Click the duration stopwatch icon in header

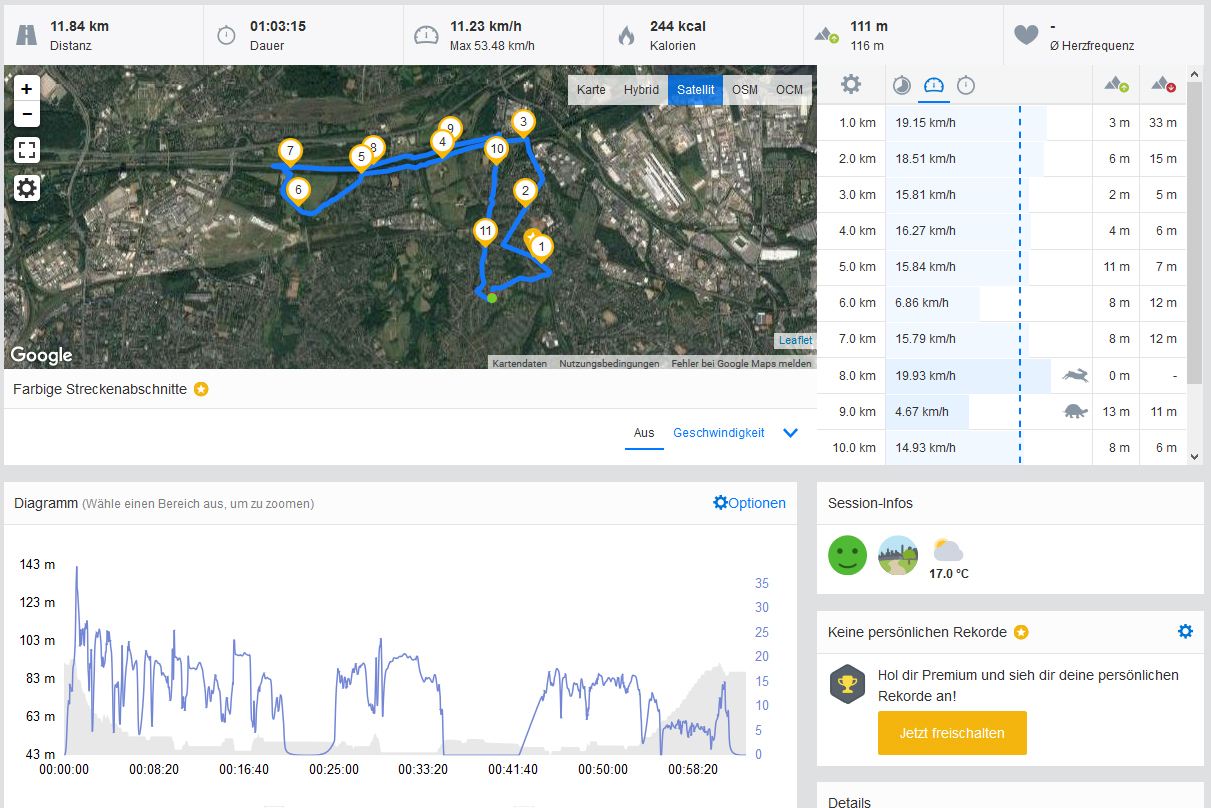[226, 35]
